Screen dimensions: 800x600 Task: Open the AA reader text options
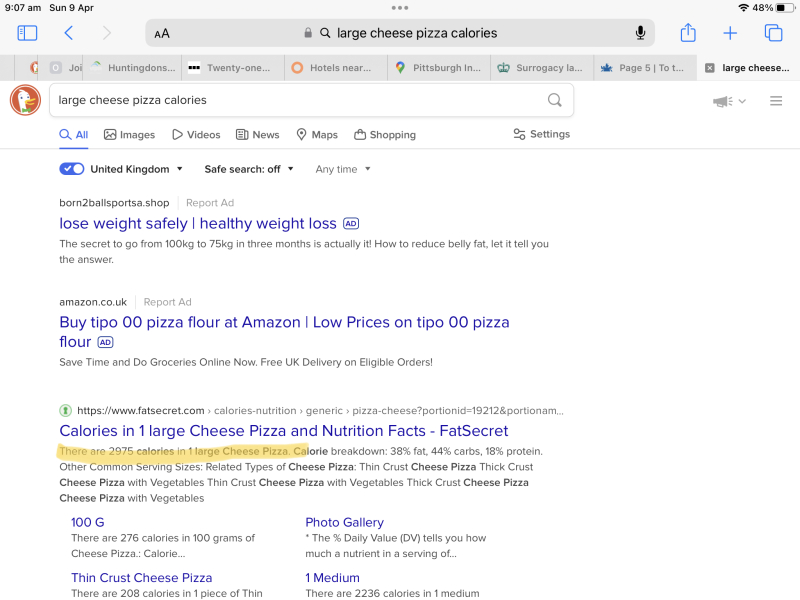[162, 34]
